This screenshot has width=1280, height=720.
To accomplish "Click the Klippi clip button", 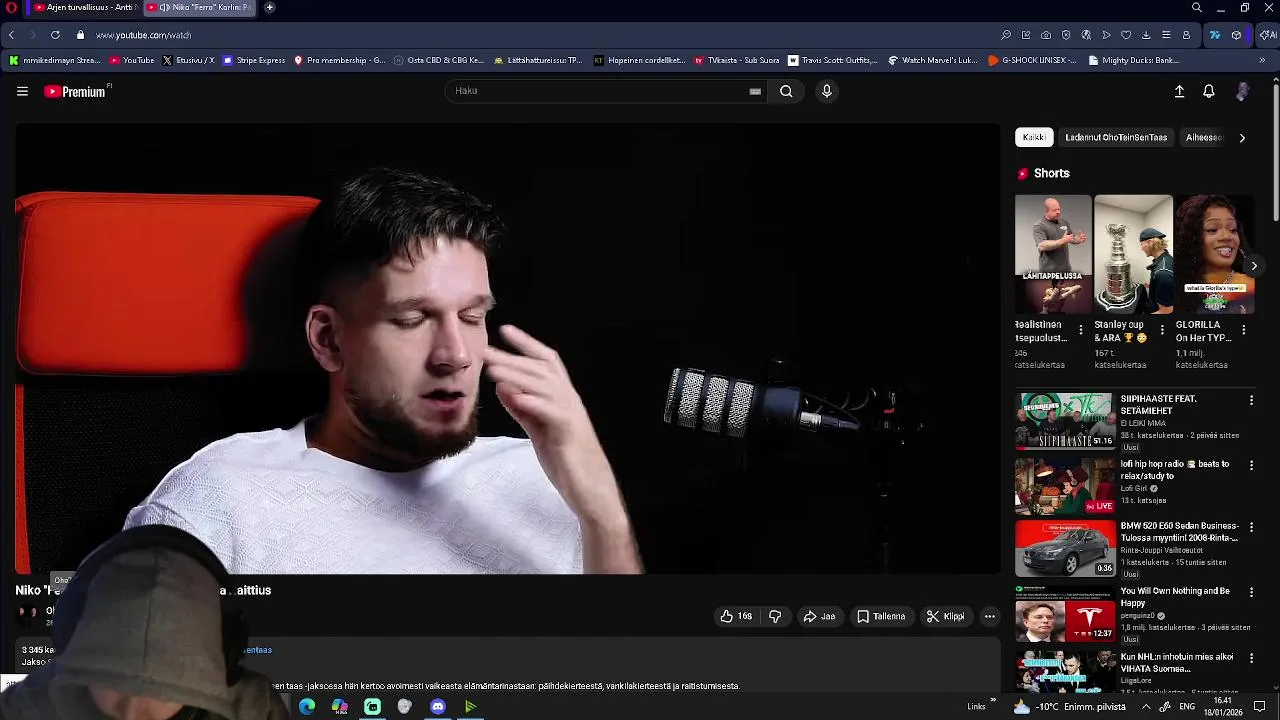I will point(945,616).
